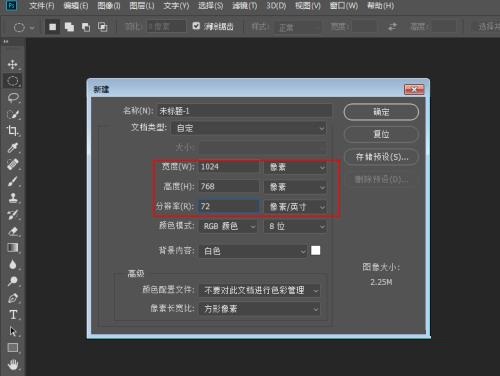Select the Crop tool

(x=13, y=131)
